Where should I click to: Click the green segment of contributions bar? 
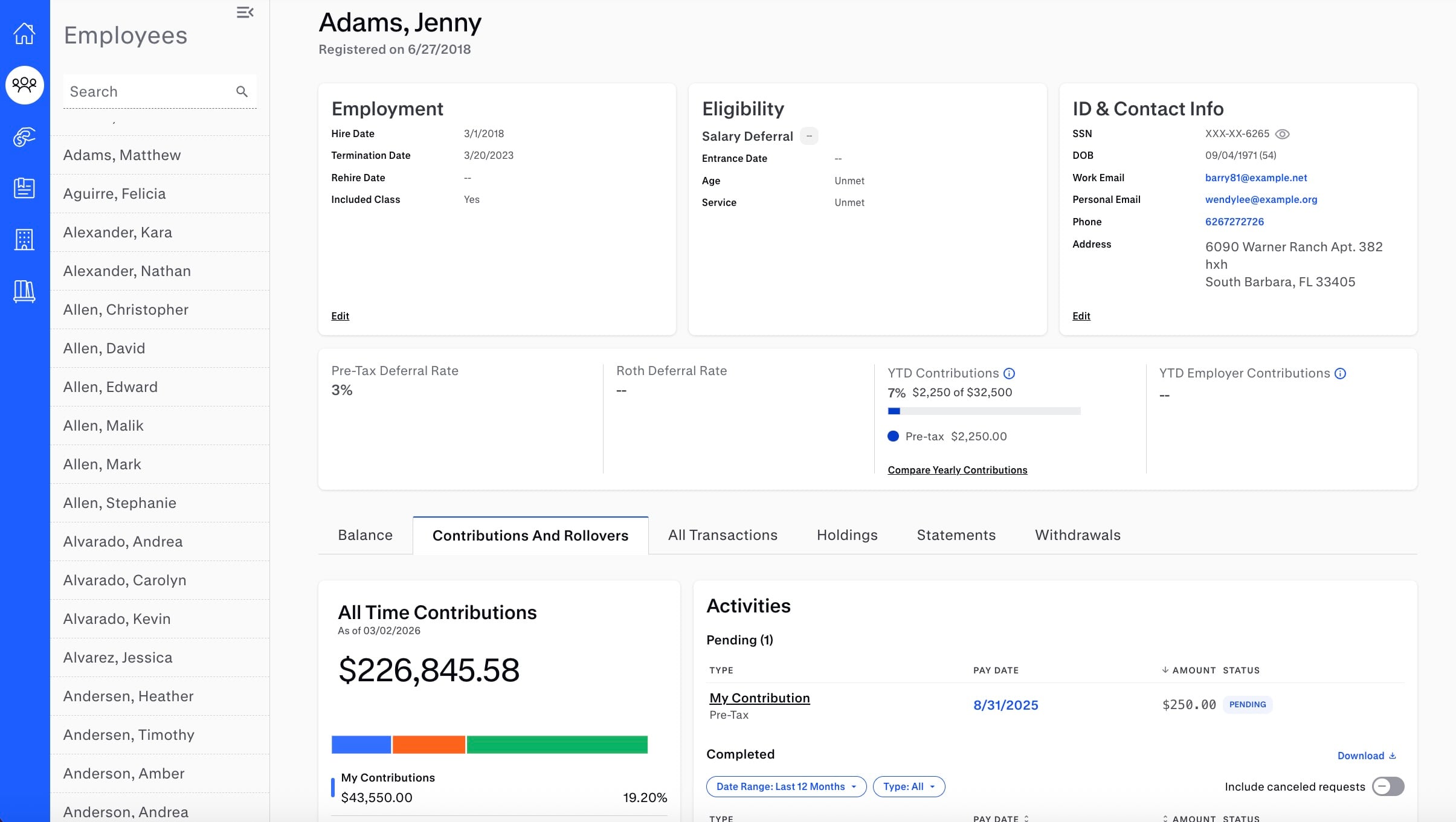click(x=556, y=745)
